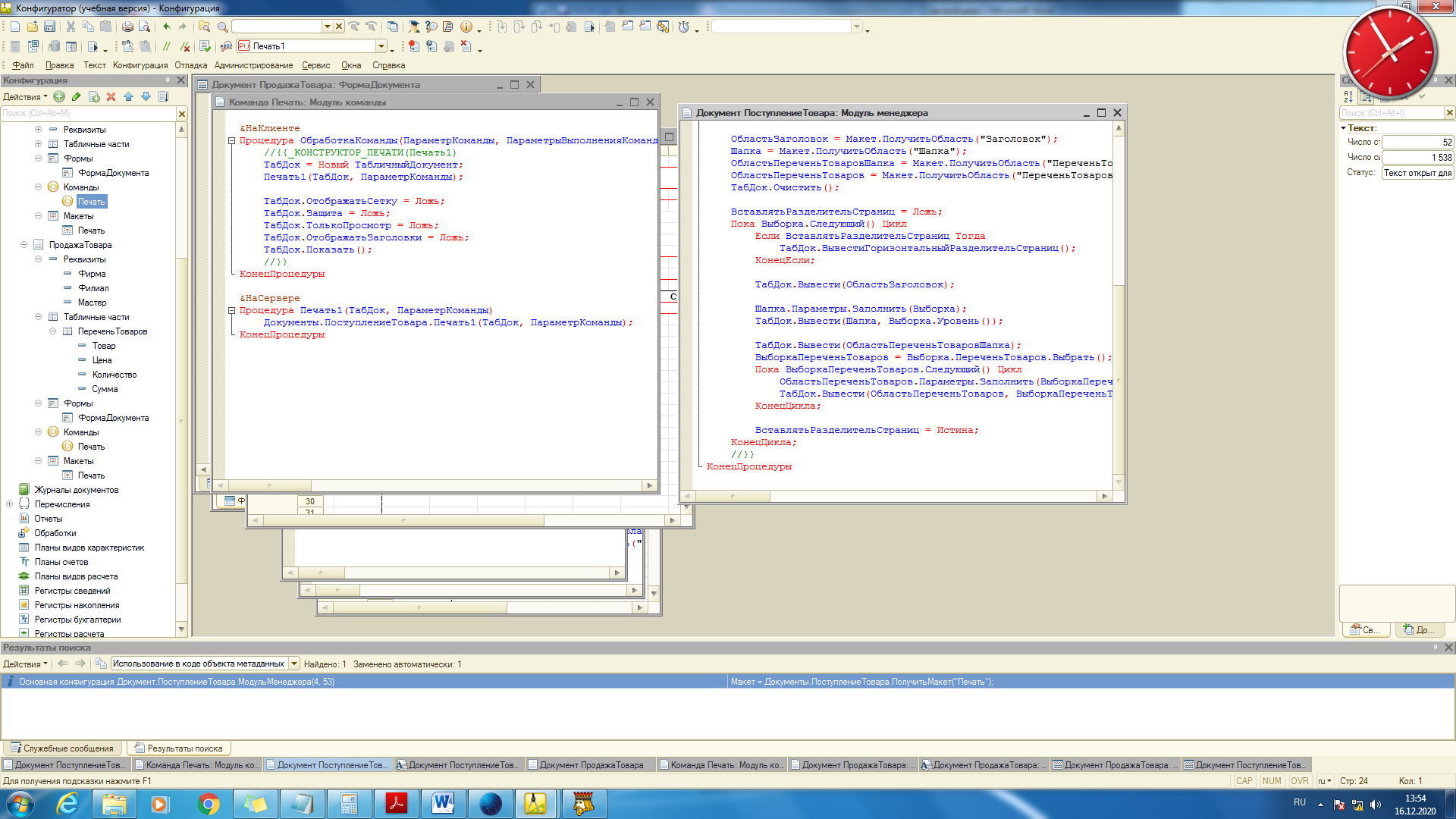Viewport: 1456px width, 819px height.
Task: Open the Отладка menu
Action: coord(190,65)
